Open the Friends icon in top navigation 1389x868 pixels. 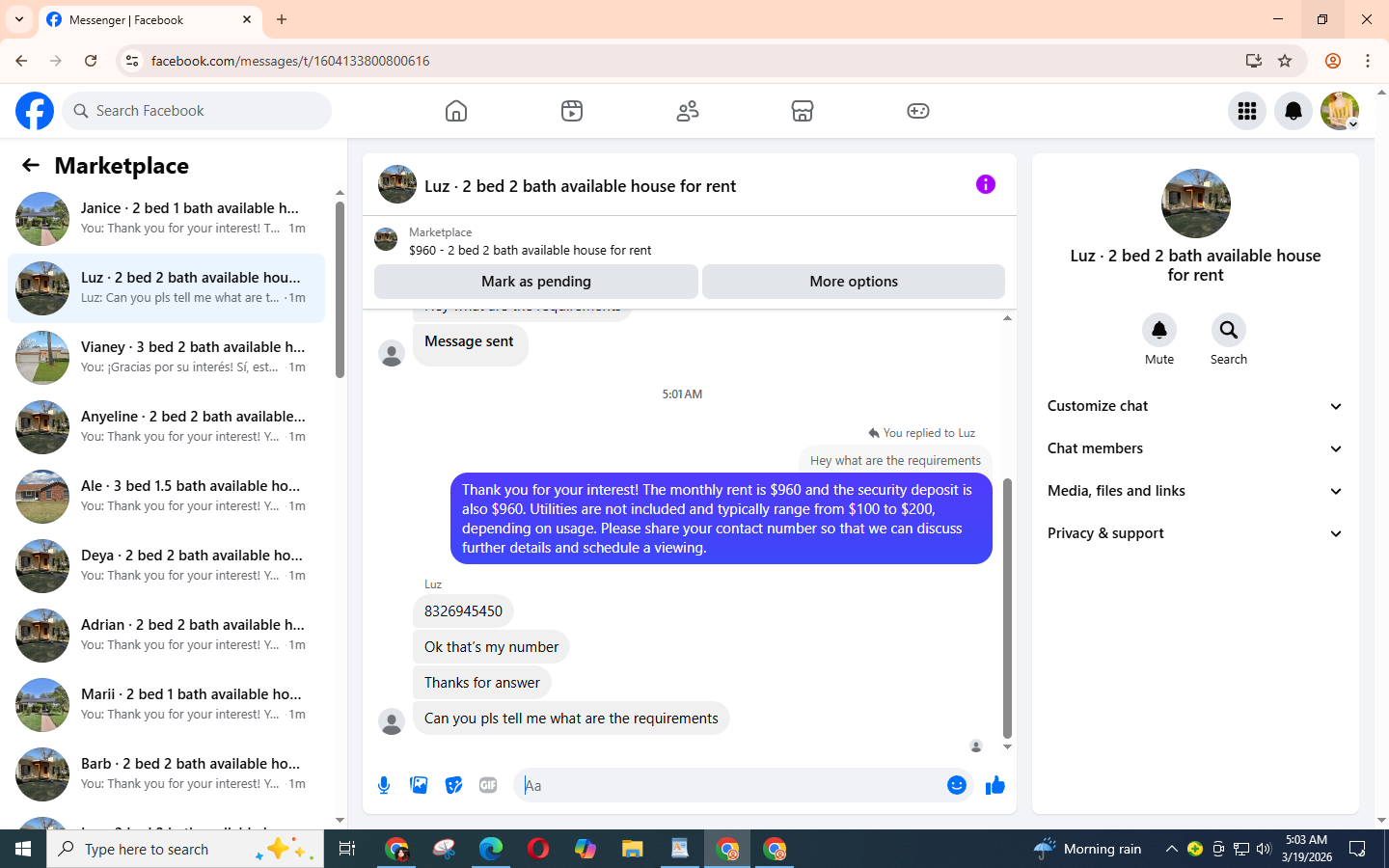(688, 111)
